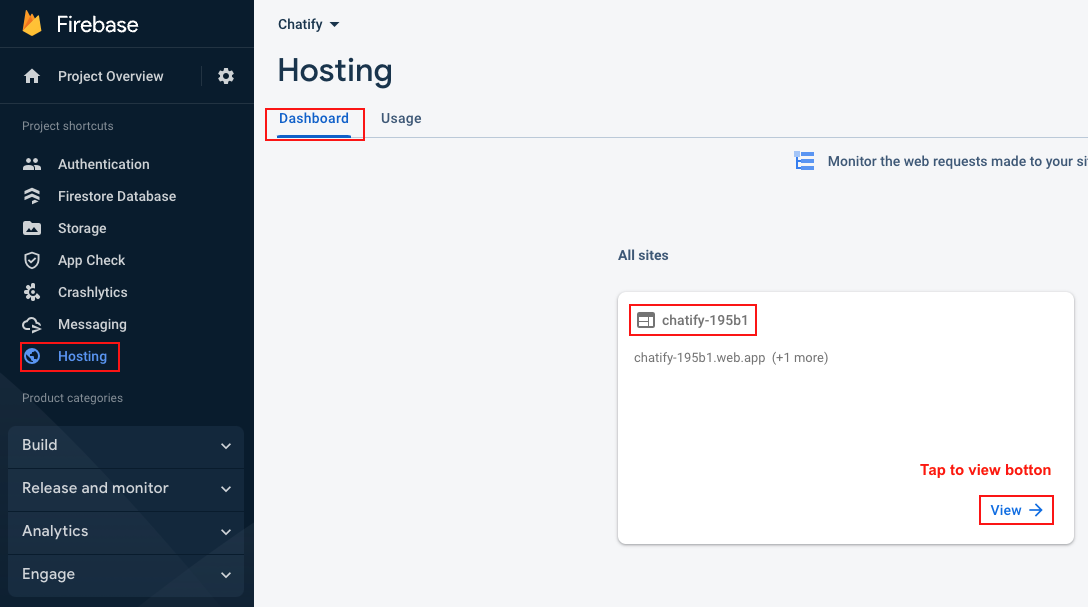Expand the Engage category

(126, 574)
